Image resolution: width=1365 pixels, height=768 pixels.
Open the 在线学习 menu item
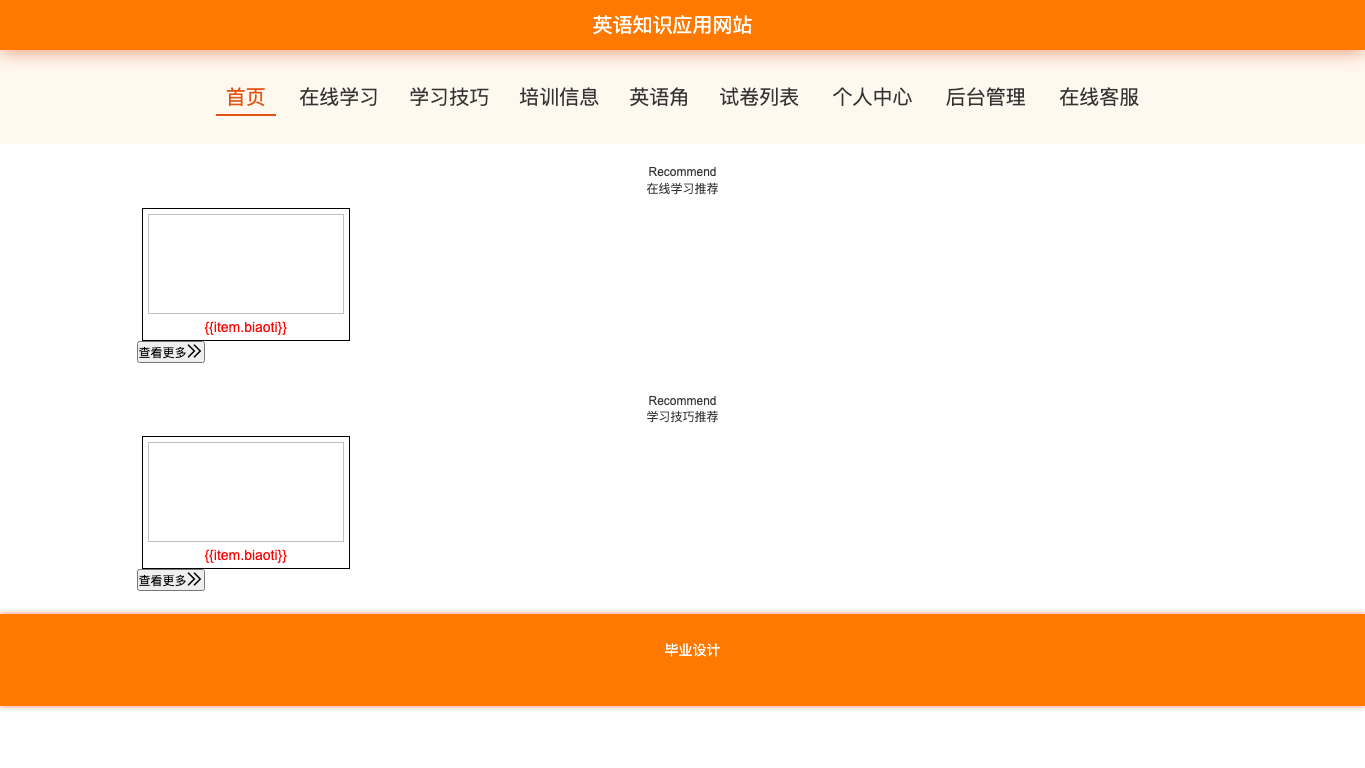339,97
